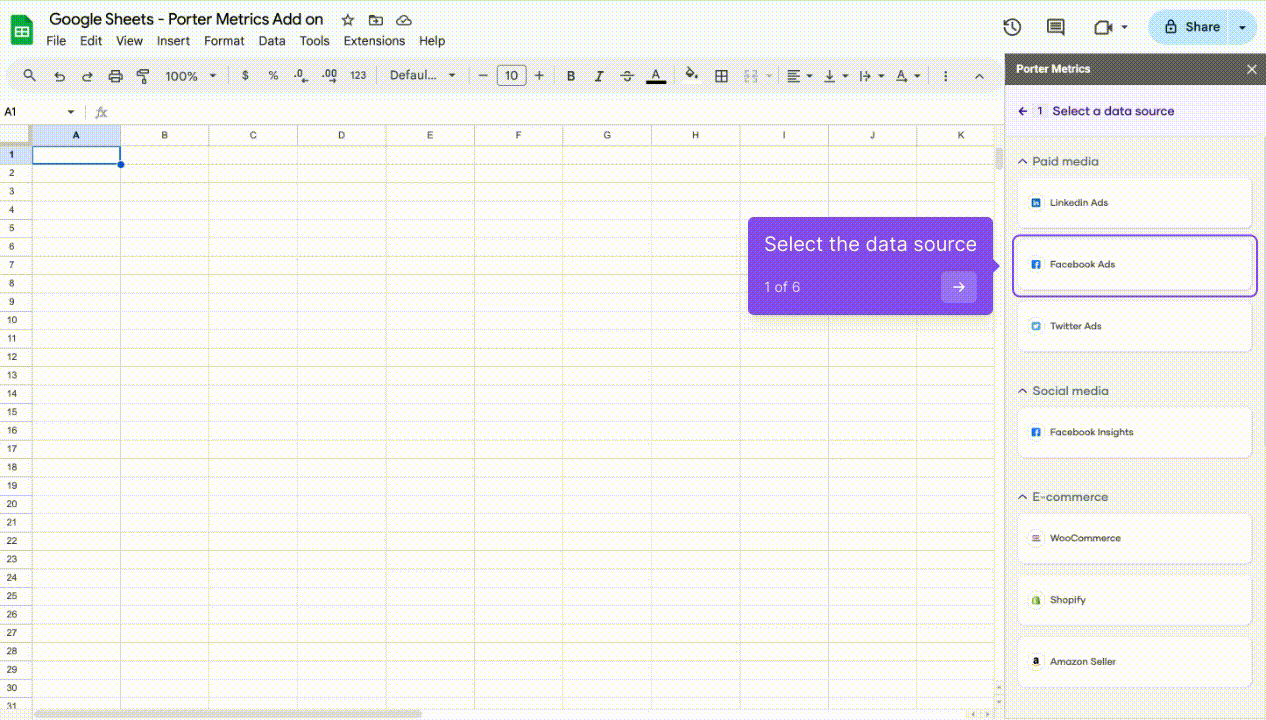
Task: Open the font family dropdown
Action: coord(423,76)
